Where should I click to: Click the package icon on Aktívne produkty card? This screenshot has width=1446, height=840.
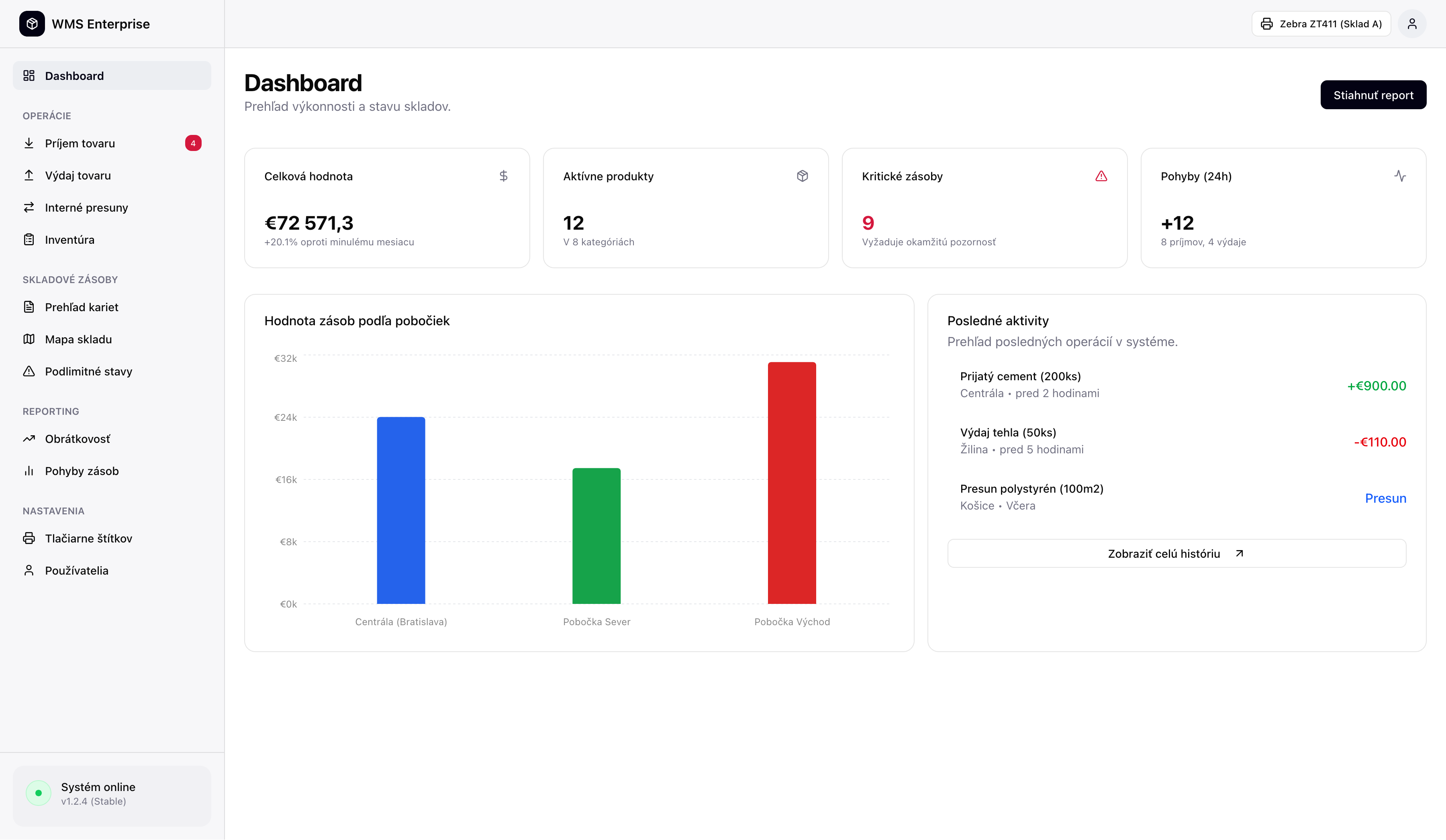coord(802,176)
